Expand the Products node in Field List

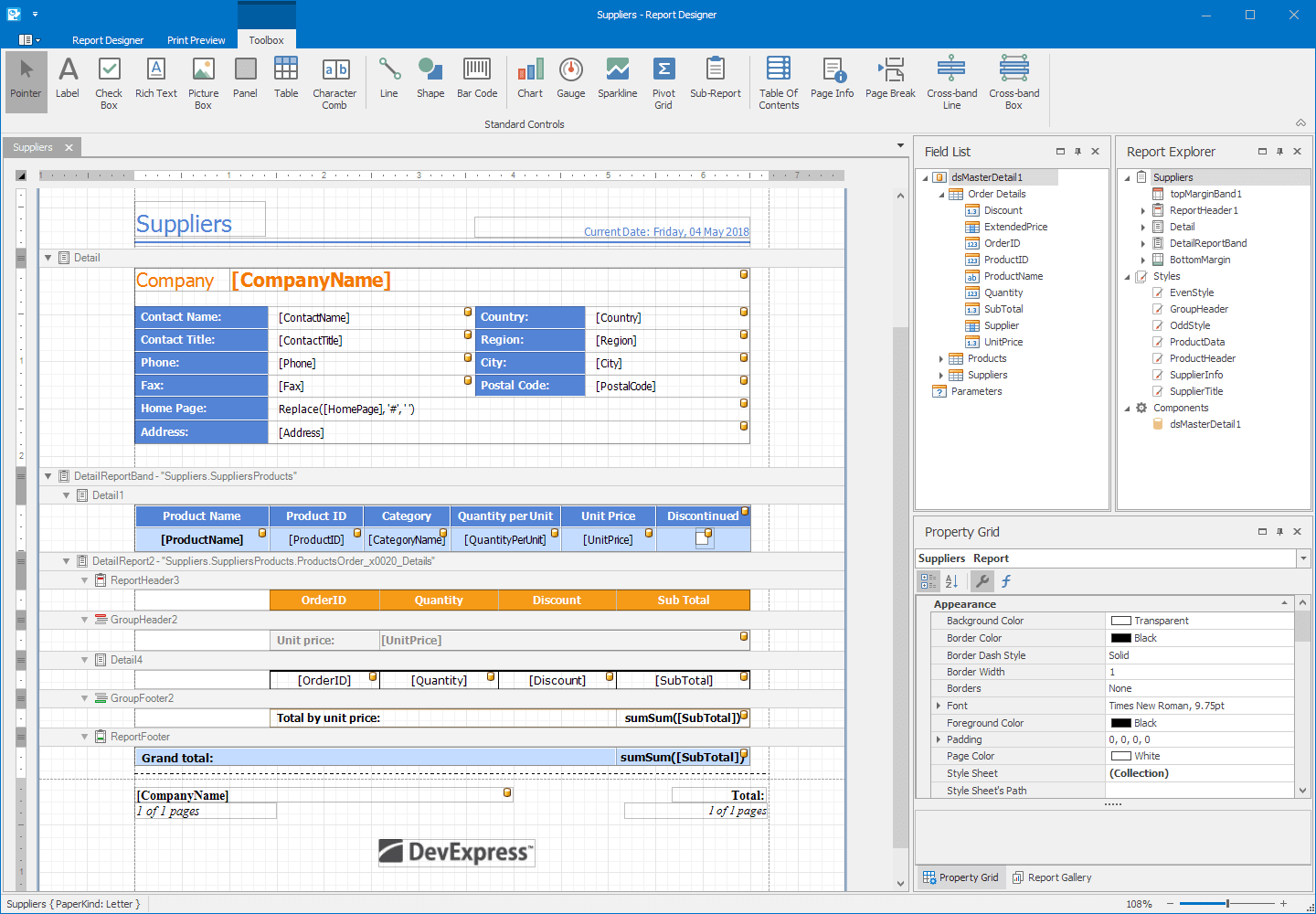[940, 358]
